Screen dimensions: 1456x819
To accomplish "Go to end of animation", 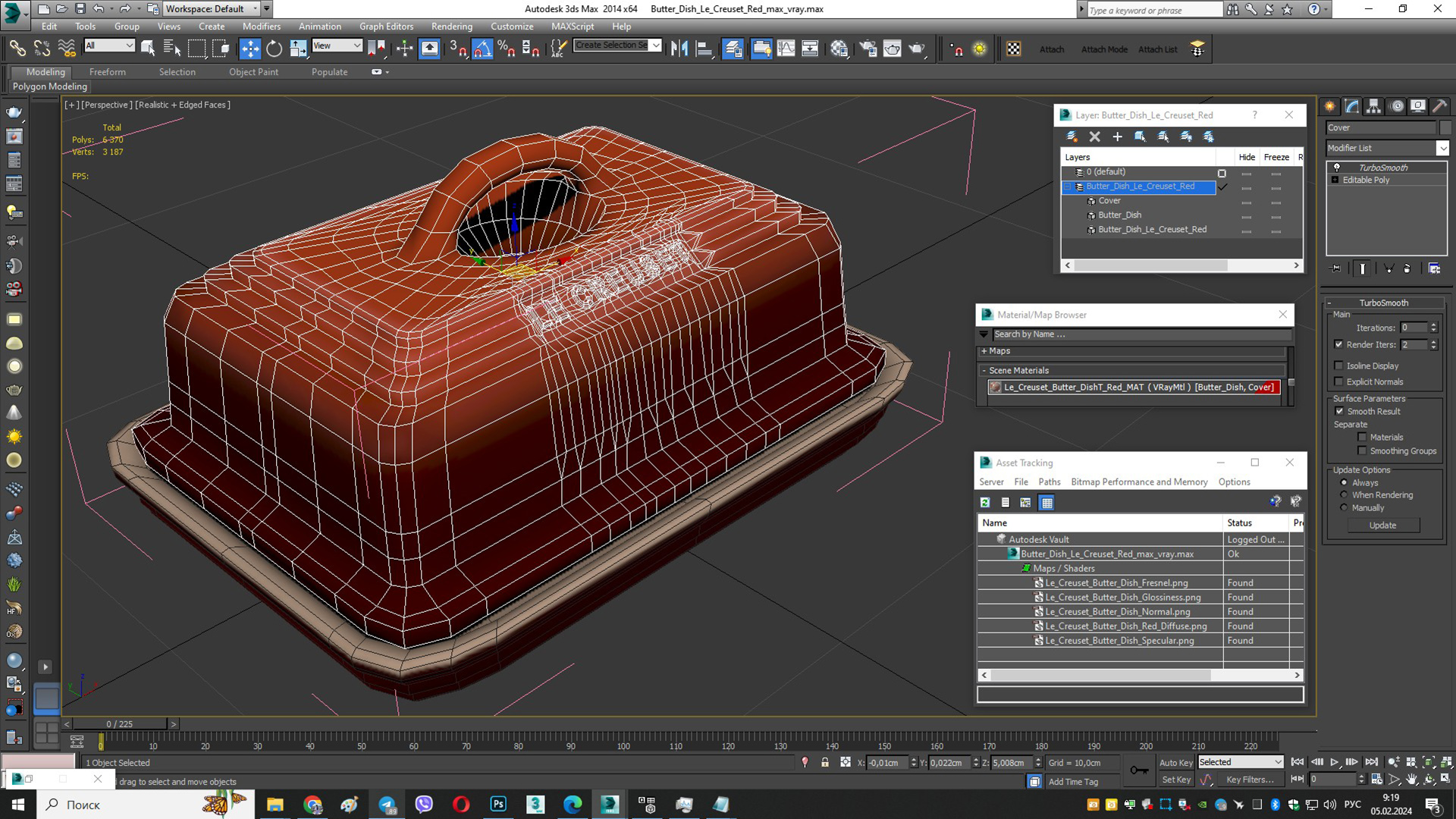I will 1371,762.
